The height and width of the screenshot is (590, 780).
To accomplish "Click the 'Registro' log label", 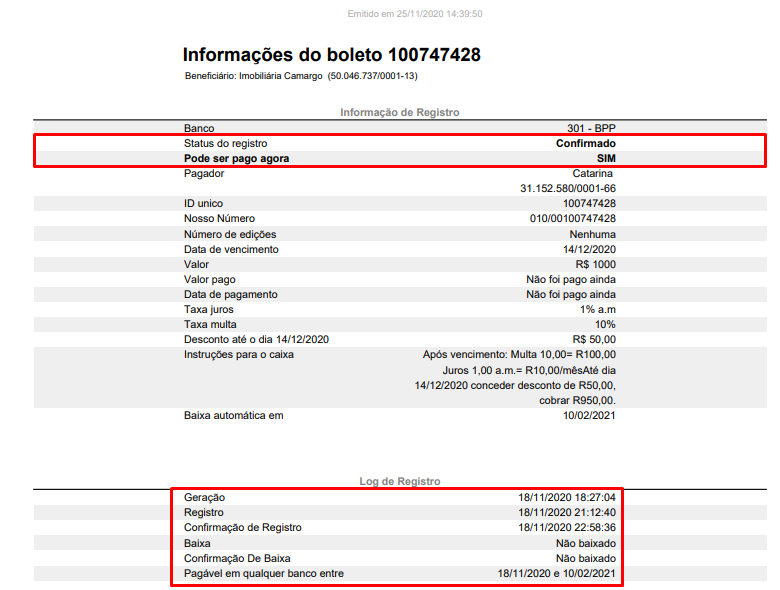I will (203, 512).
